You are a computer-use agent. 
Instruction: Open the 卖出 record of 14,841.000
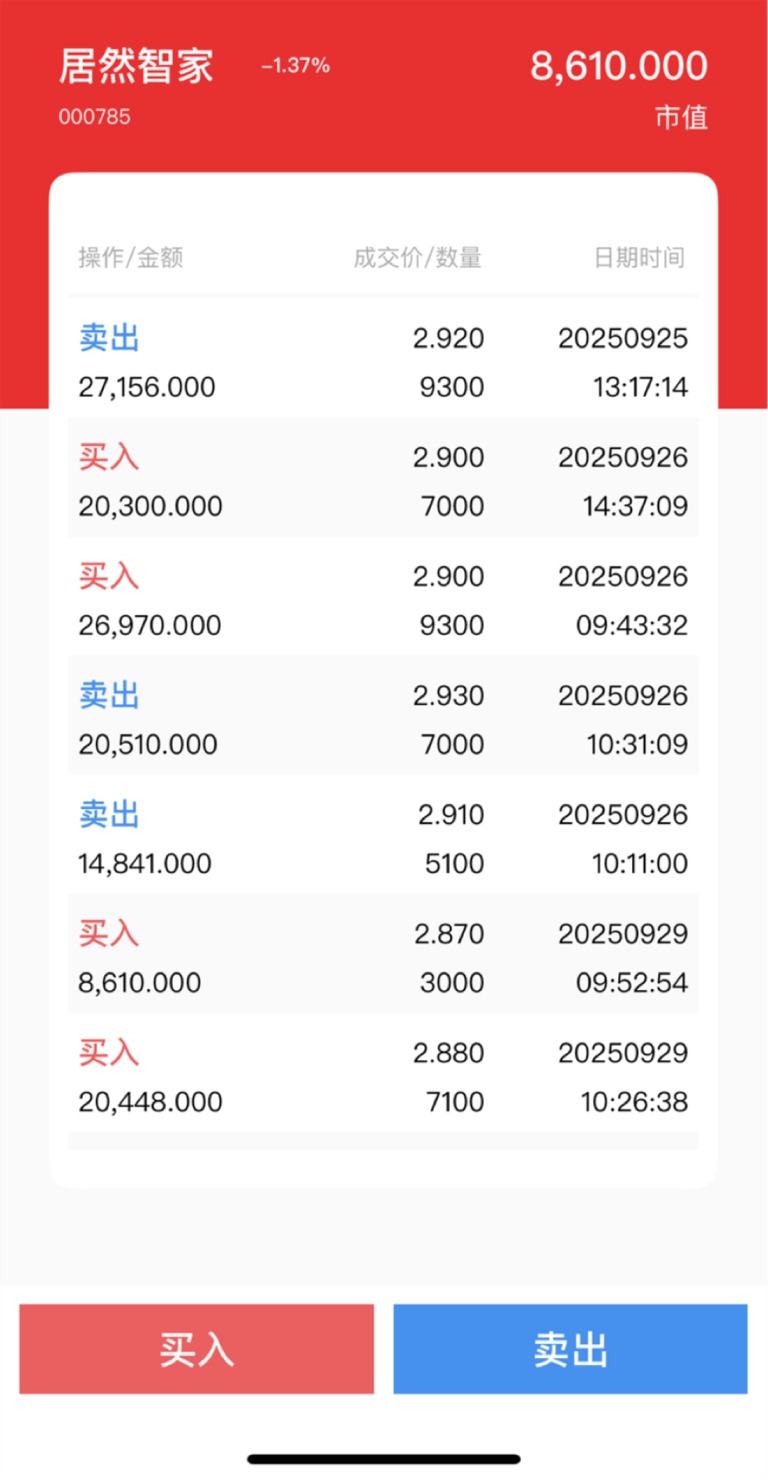[383, 838]
